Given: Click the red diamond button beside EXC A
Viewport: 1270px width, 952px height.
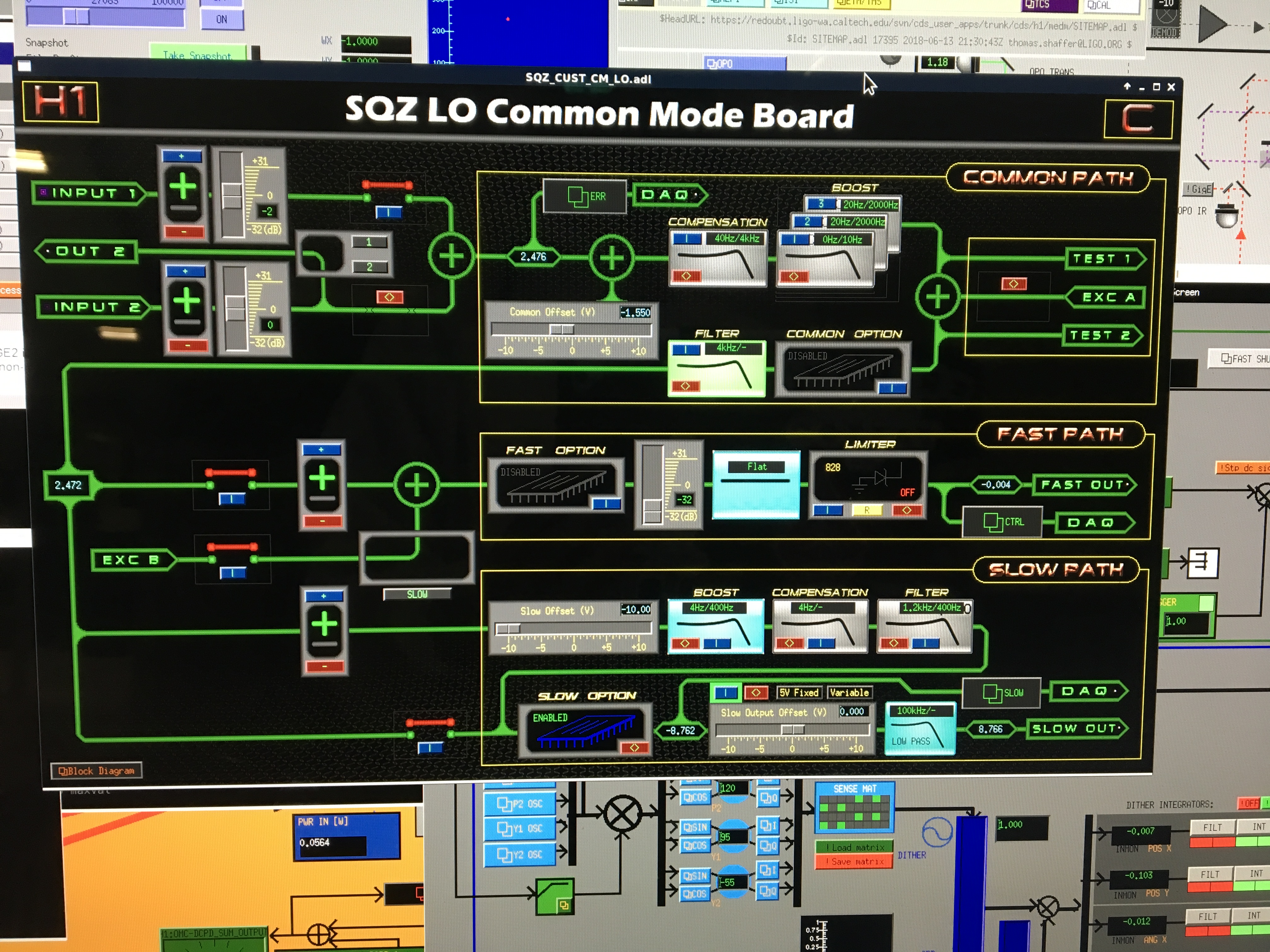Looking at the screenshot, I should pyautogui.click(x=1013, y=284).
